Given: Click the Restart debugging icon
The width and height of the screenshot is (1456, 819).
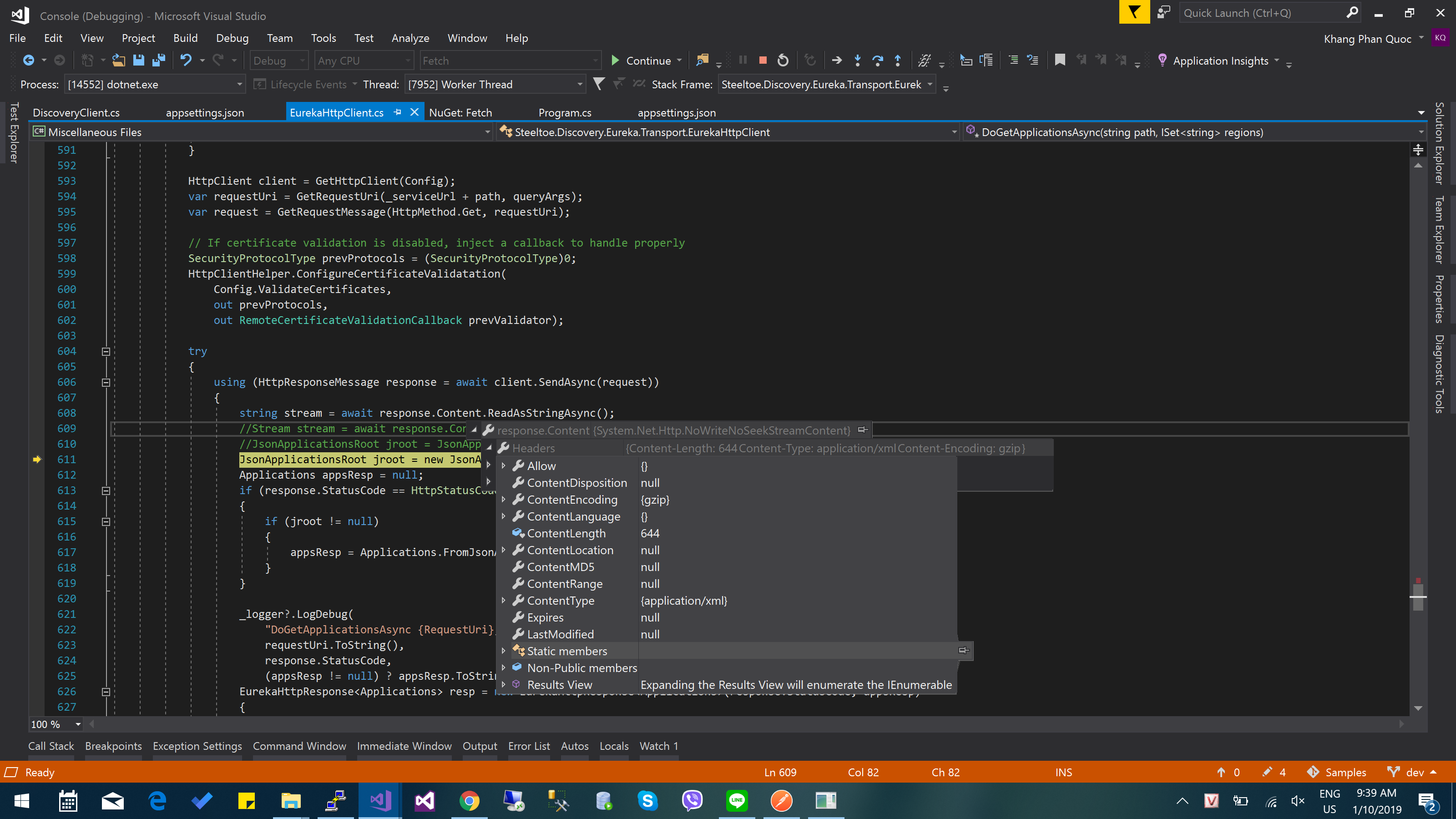Looking at the screenshot, I should [x=783, y=61].
